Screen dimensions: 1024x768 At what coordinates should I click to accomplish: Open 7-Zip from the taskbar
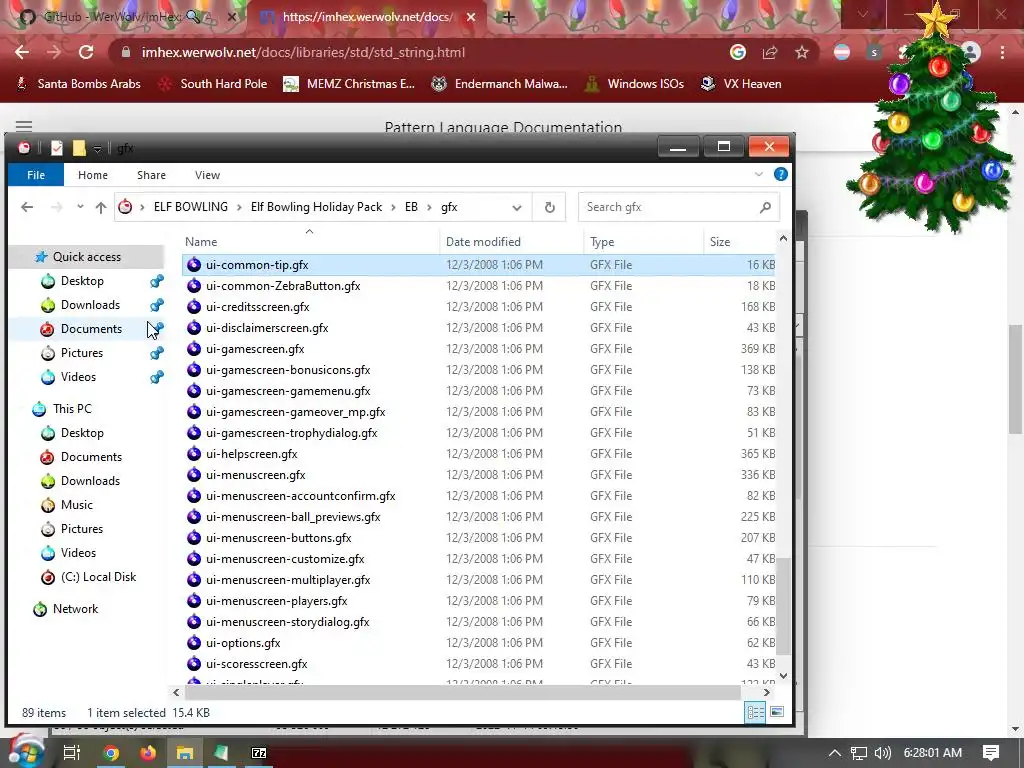coord(259,753)
